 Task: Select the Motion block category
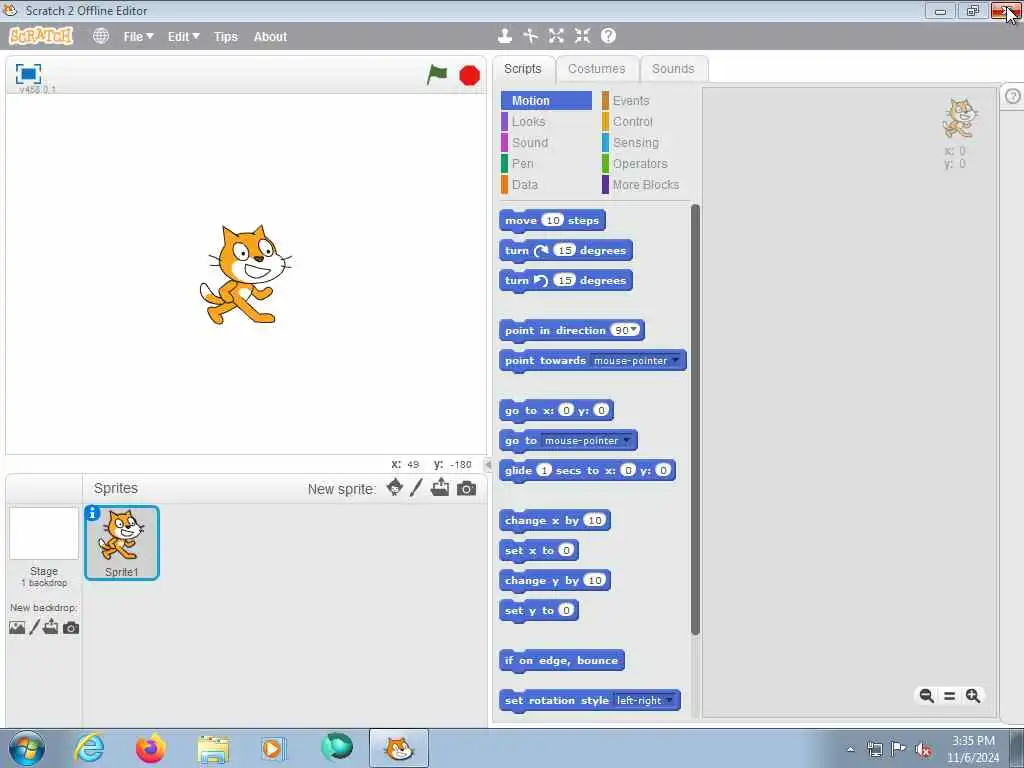(x=546, y=101)
